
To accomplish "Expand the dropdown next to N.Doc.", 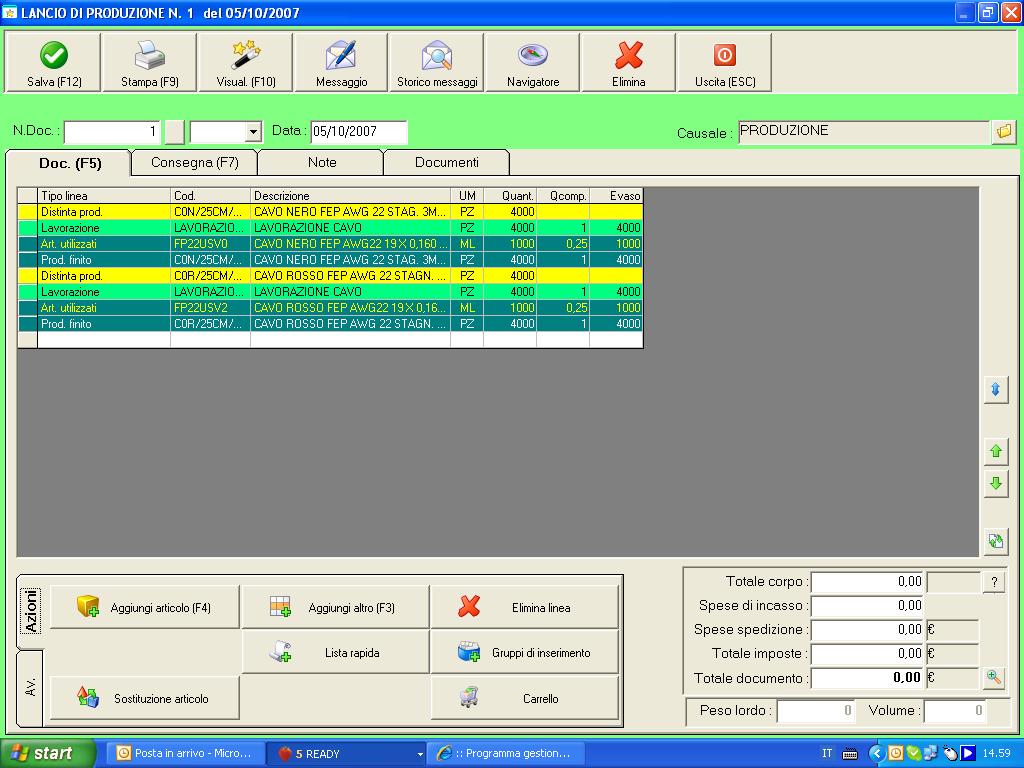I will pyautogui.click(x=253, y=132).
